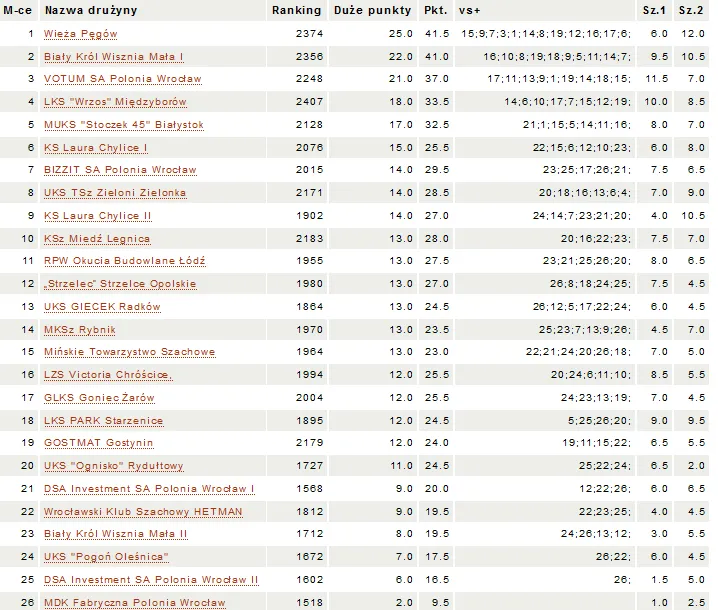Click KS Laura Chylice I link
This screenshot has height=610, width=718.
click(96, 148)
